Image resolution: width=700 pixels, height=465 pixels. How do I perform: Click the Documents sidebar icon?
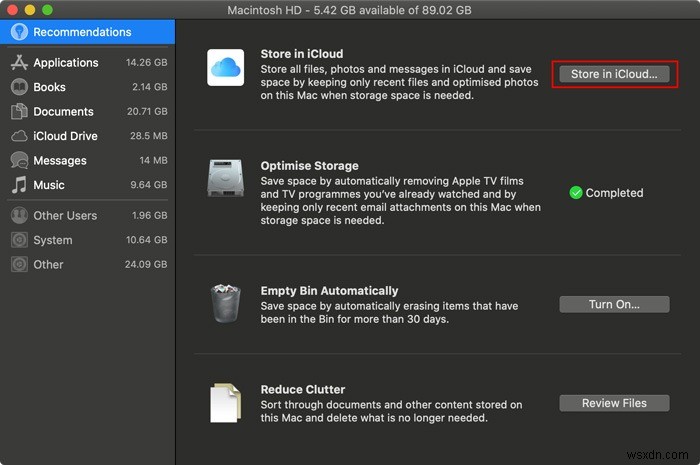[x=19, y=112]
